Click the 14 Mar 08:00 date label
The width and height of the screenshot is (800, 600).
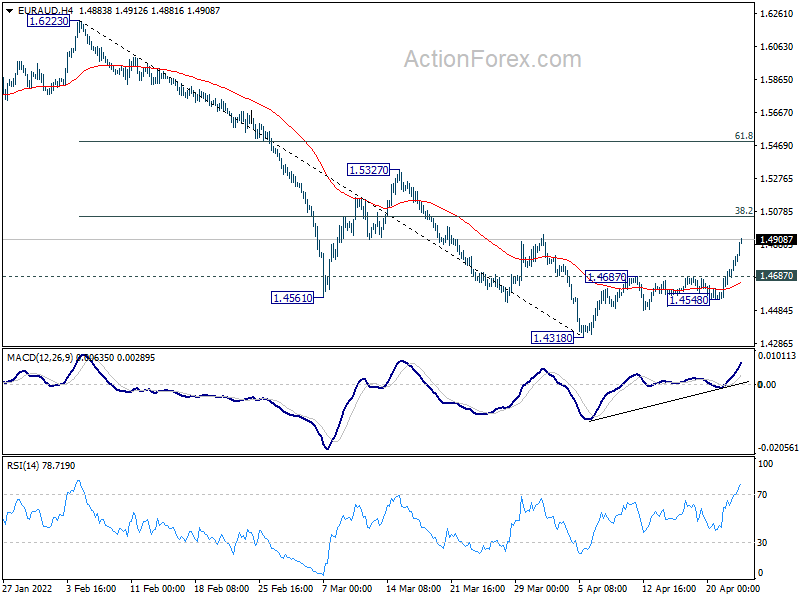pos(414,588)
